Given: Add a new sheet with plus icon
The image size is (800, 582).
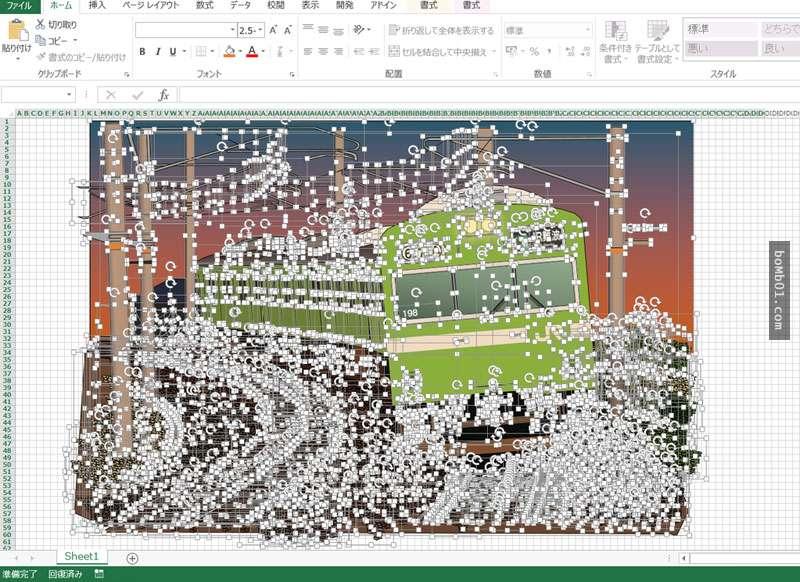Looking at the screenshot, I should (132, 557).
